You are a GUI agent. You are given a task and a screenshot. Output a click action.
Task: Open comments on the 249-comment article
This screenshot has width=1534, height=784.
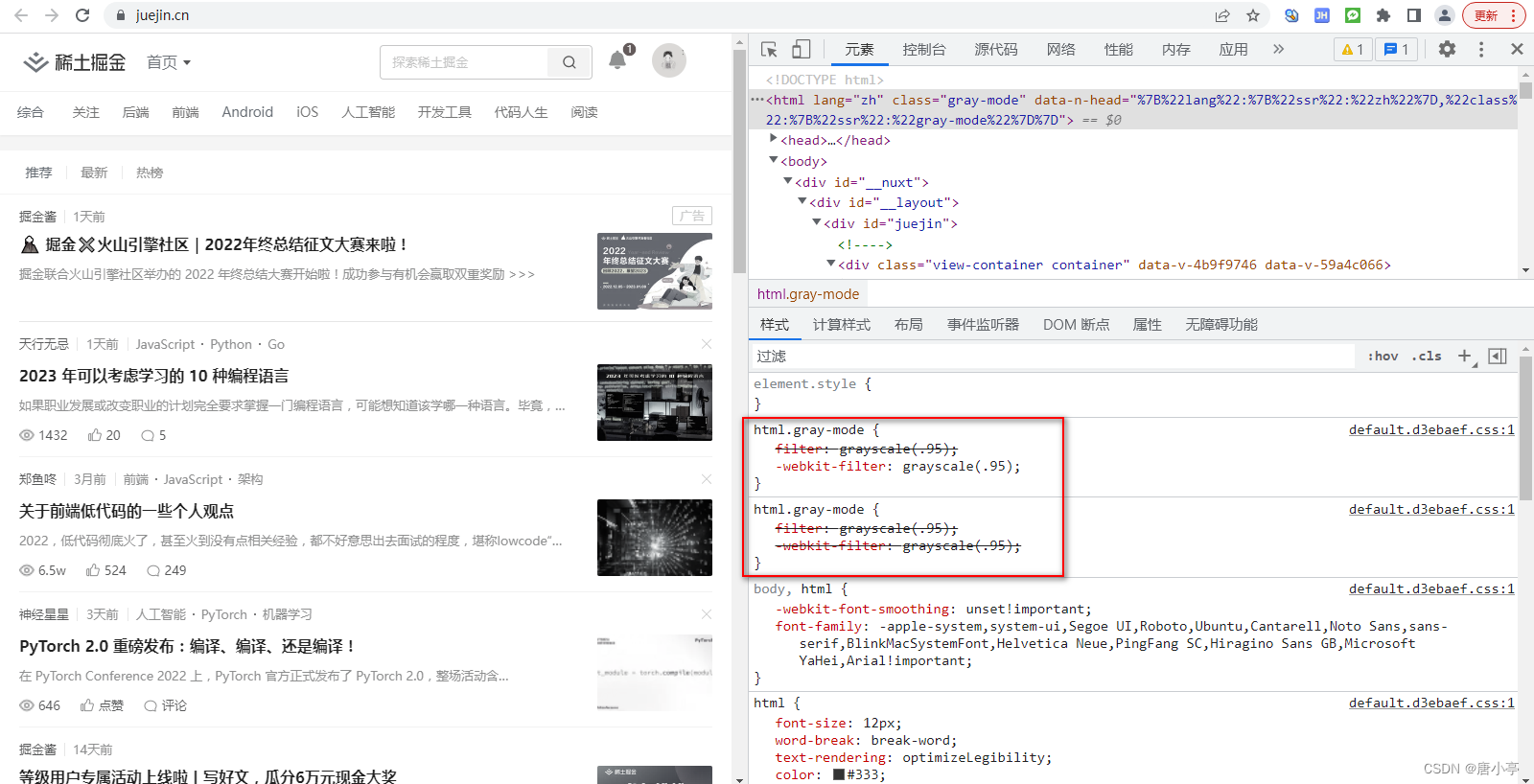point(166,570)
